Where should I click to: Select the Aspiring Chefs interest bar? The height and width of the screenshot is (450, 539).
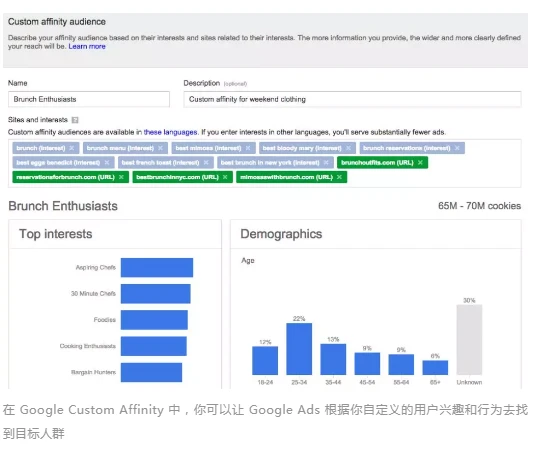(x=157, y=267)
